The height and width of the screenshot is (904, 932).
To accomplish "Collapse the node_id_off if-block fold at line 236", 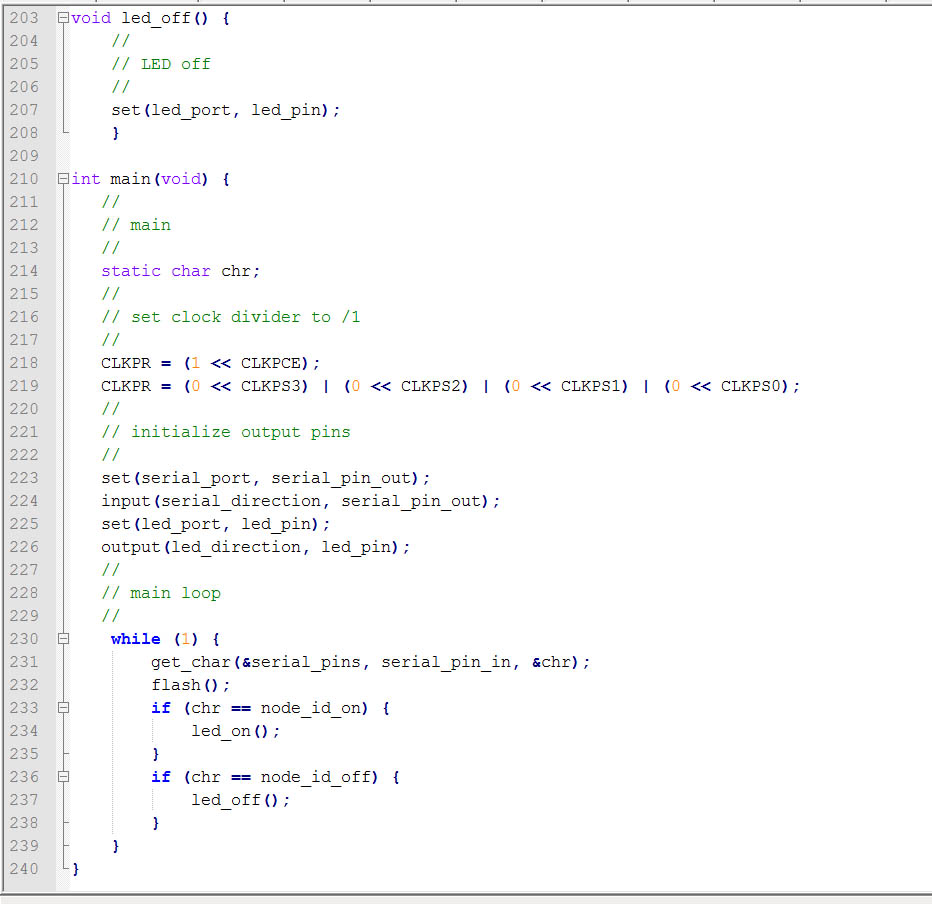I will click(63, 777).
